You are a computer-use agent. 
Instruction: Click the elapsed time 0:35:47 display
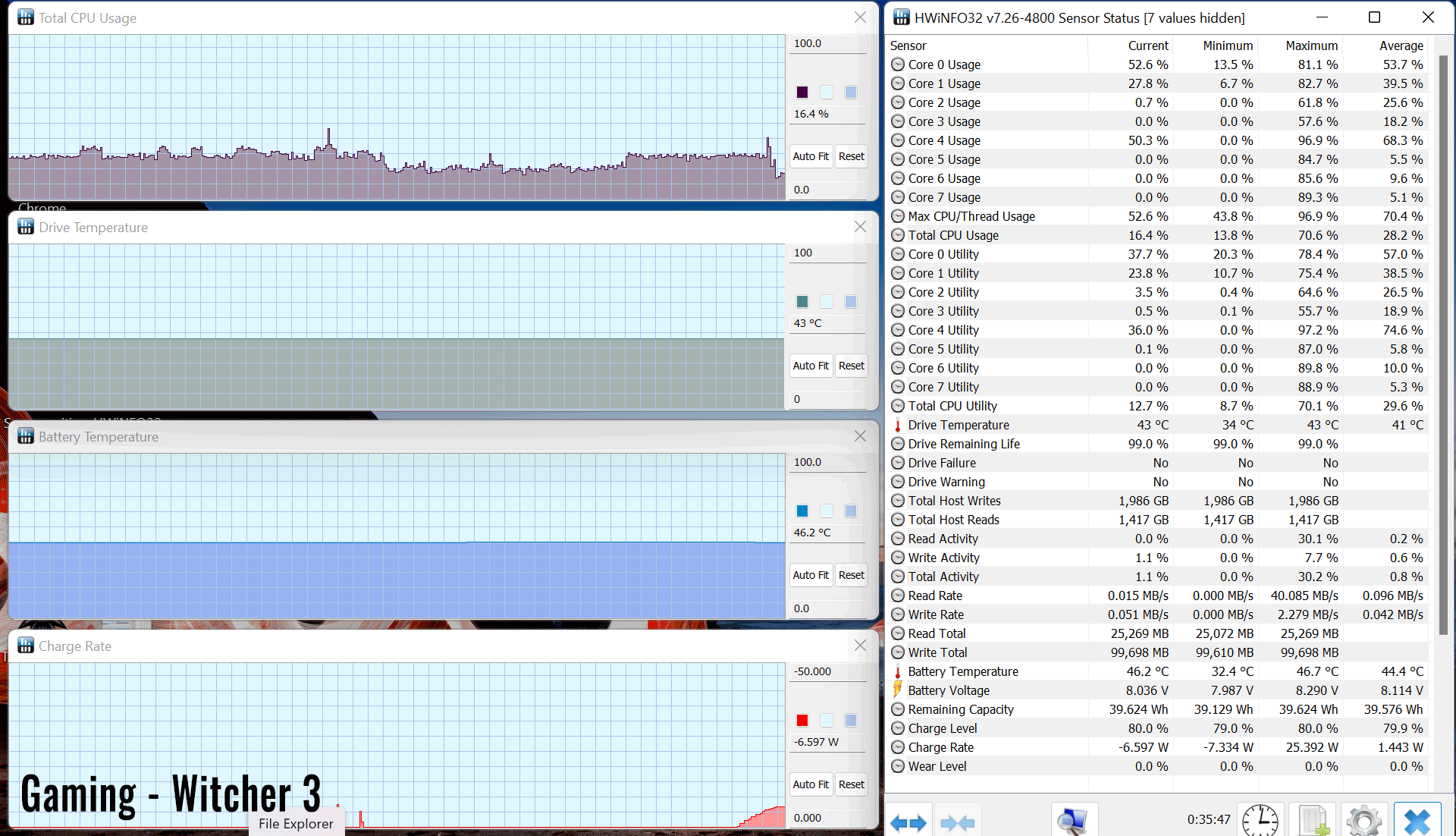pyautogui.click(x=1209, y=819)
